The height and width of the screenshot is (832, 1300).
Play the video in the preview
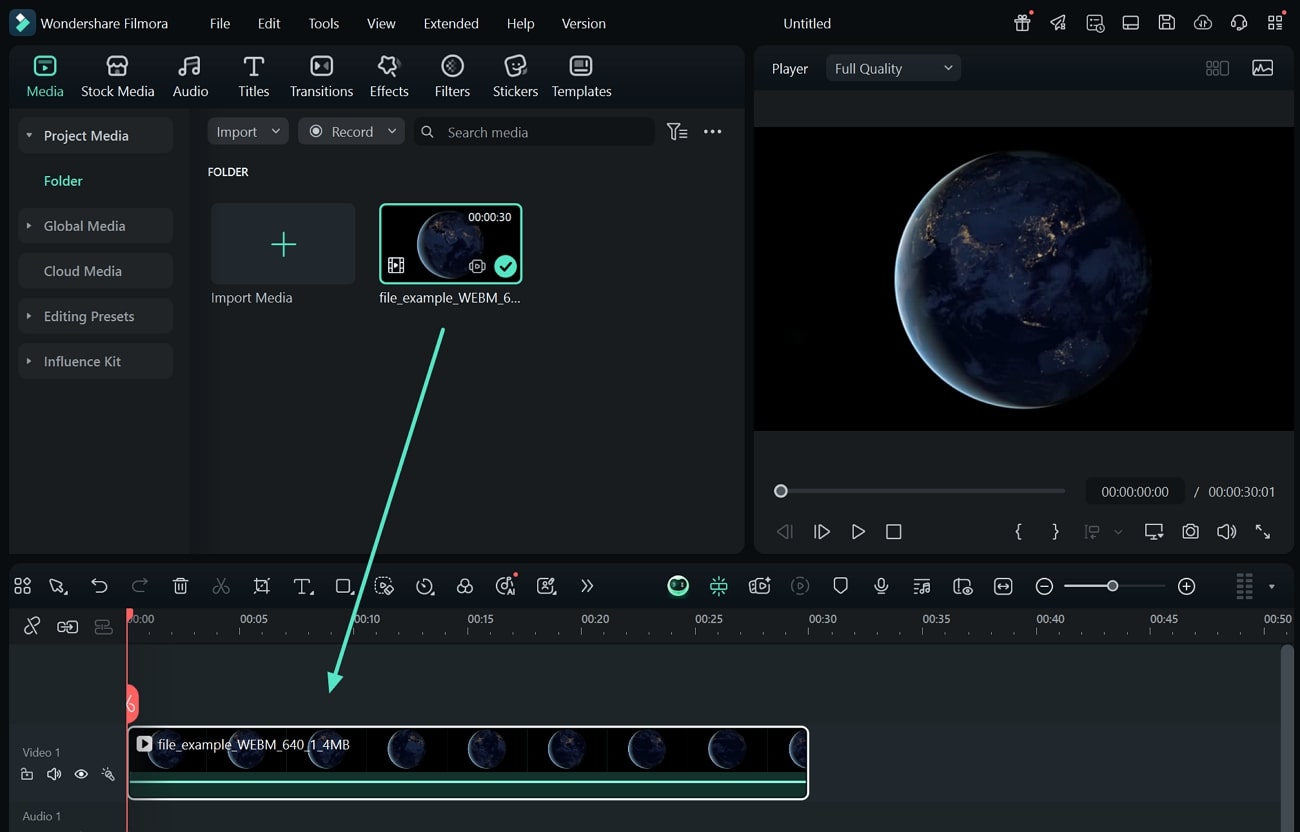(858, 532)
